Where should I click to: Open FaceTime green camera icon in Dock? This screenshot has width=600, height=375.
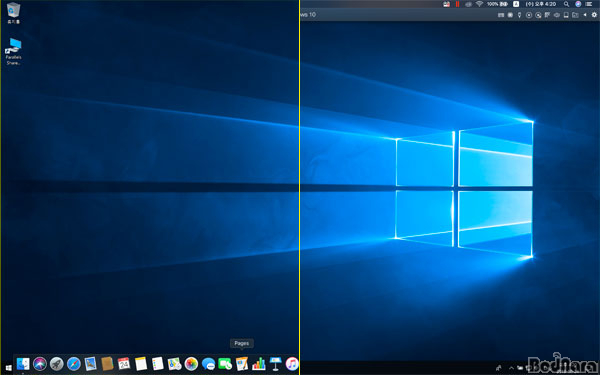225,364
